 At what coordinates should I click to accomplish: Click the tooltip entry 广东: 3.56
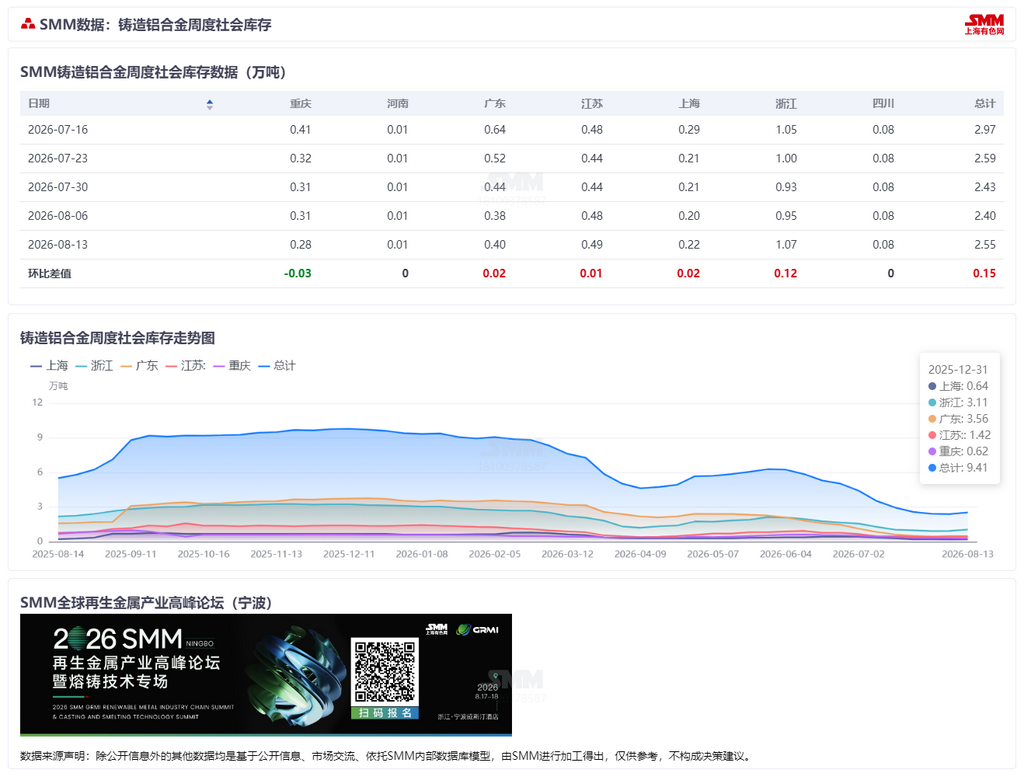(958, 419)
